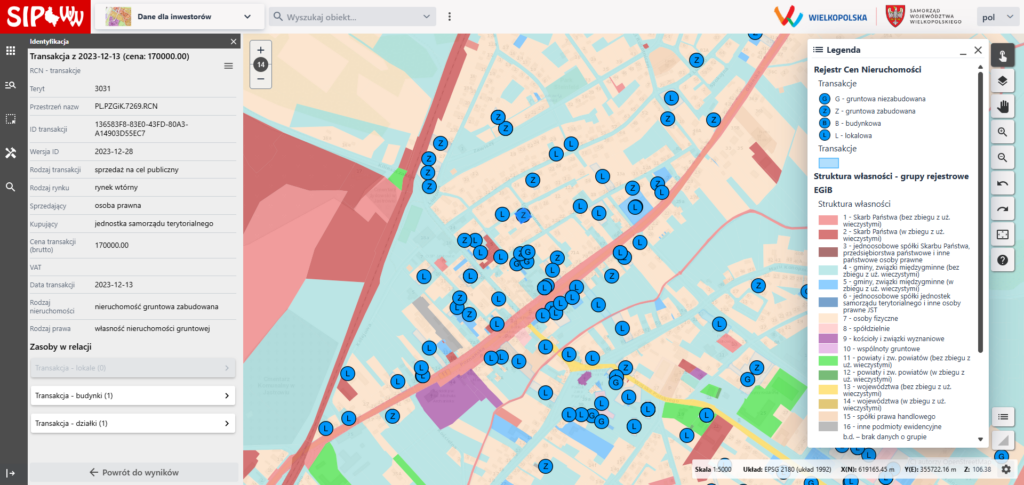Expand Transakcja - działki (1)
The width and height of the screenshot is (1024, 485).
click(133, 424)
